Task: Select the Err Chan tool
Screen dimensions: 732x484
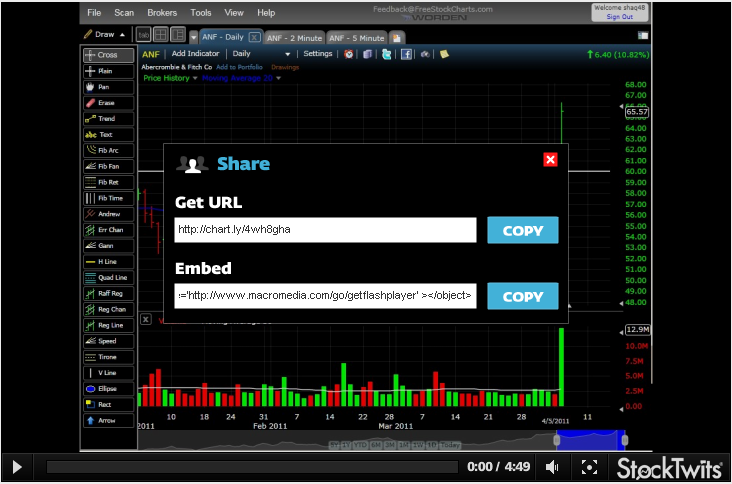Action: click(109, 230)
